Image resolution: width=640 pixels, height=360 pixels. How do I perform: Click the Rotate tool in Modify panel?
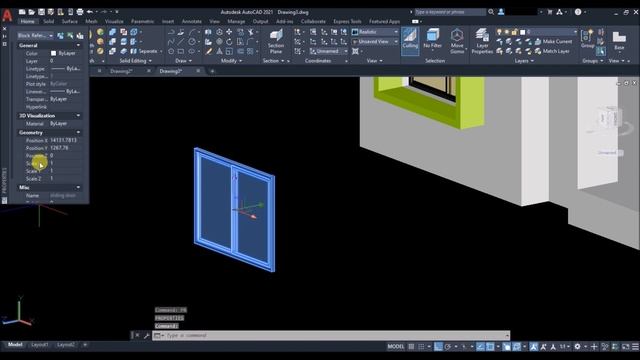pos(229,42)
